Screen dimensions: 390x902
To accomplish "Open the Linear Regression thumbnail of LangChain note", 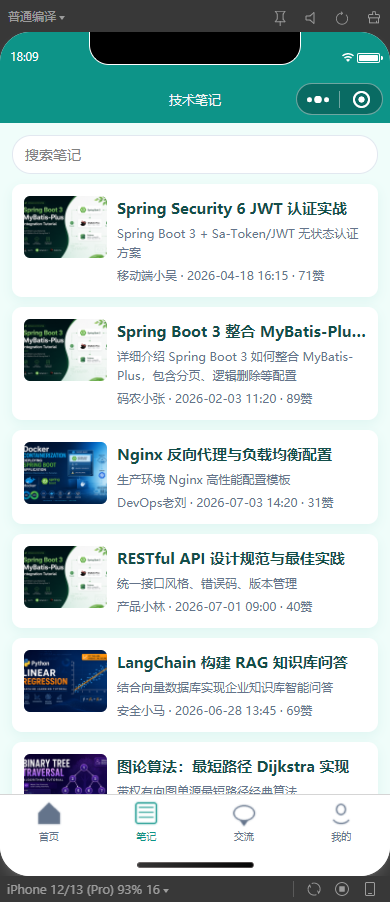I will 66,681.
